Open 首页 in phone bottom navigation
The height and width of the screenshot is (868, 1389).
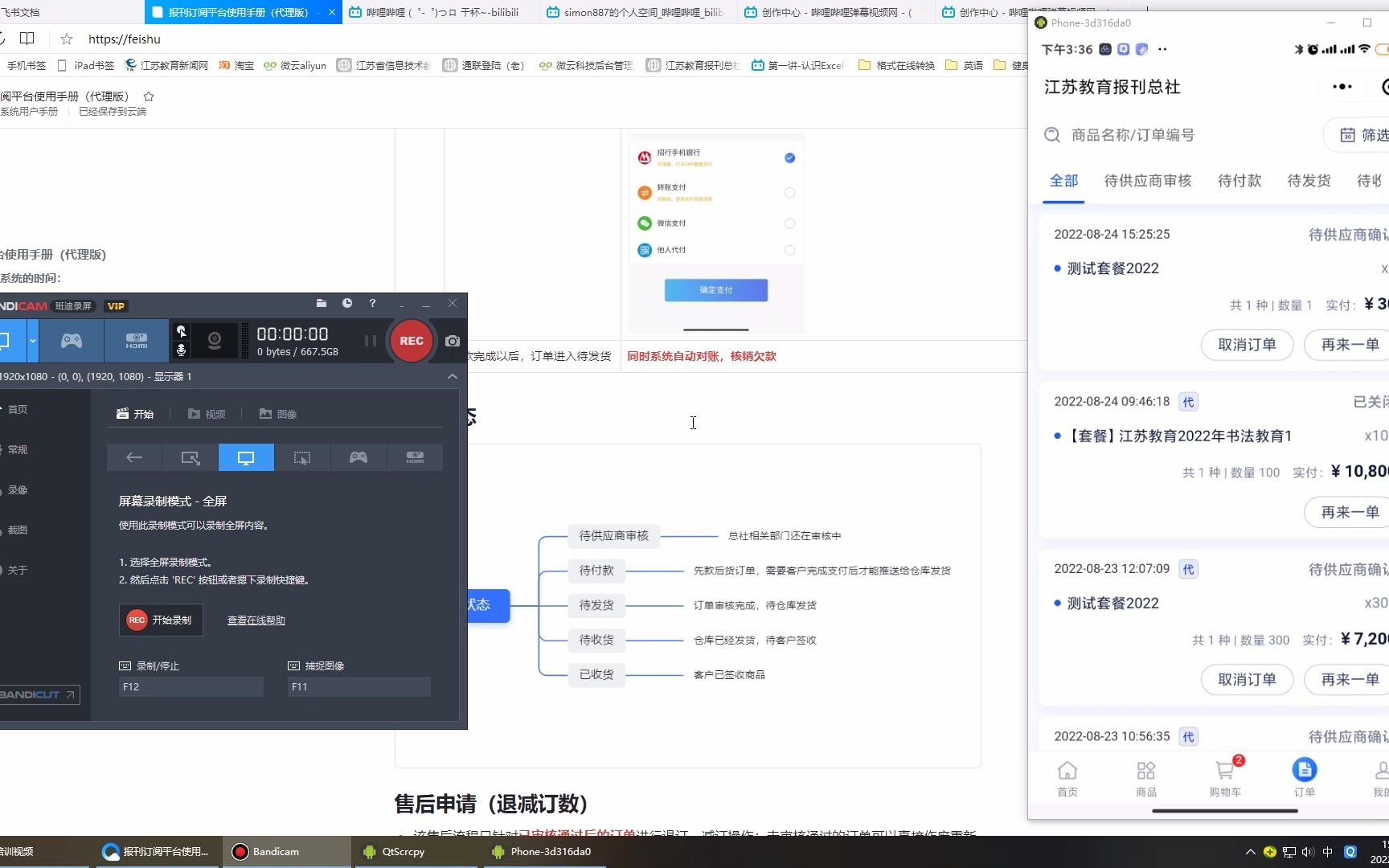pyautogui.click(x=1067, y=778)
